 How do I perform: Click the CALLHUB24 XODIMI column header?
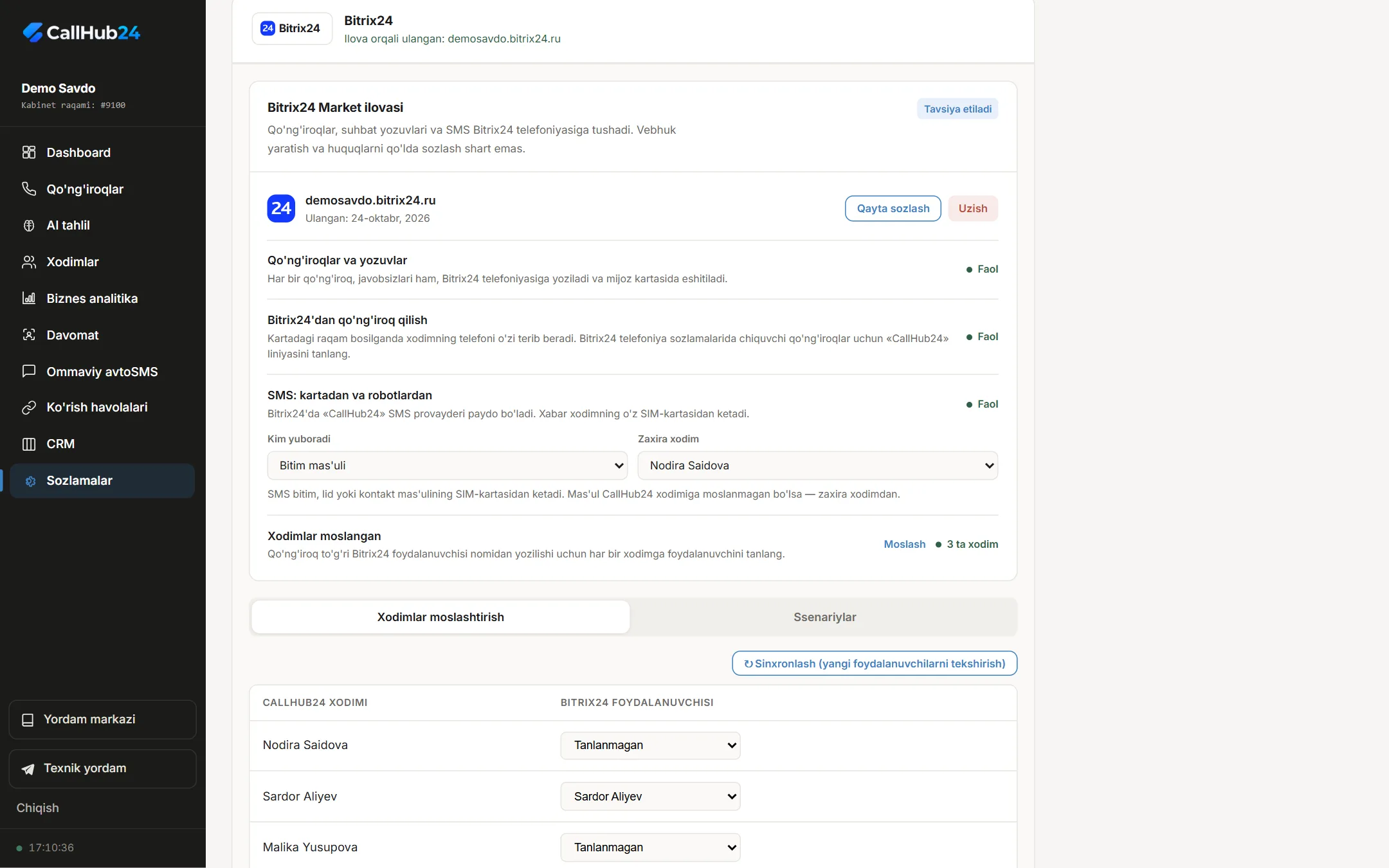(x=315, y=703)
